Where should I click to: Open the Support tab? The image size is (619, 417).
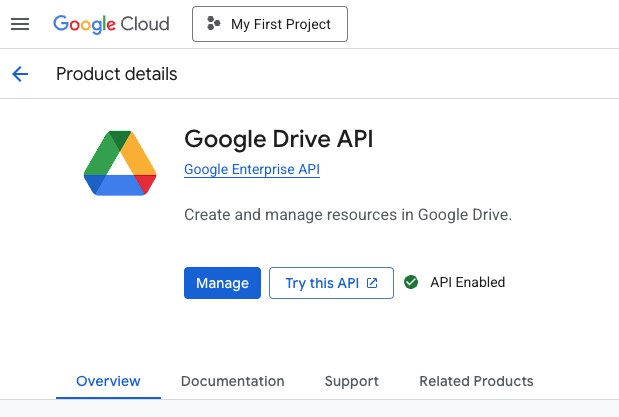pyautogui.click(x=352, y=381)
